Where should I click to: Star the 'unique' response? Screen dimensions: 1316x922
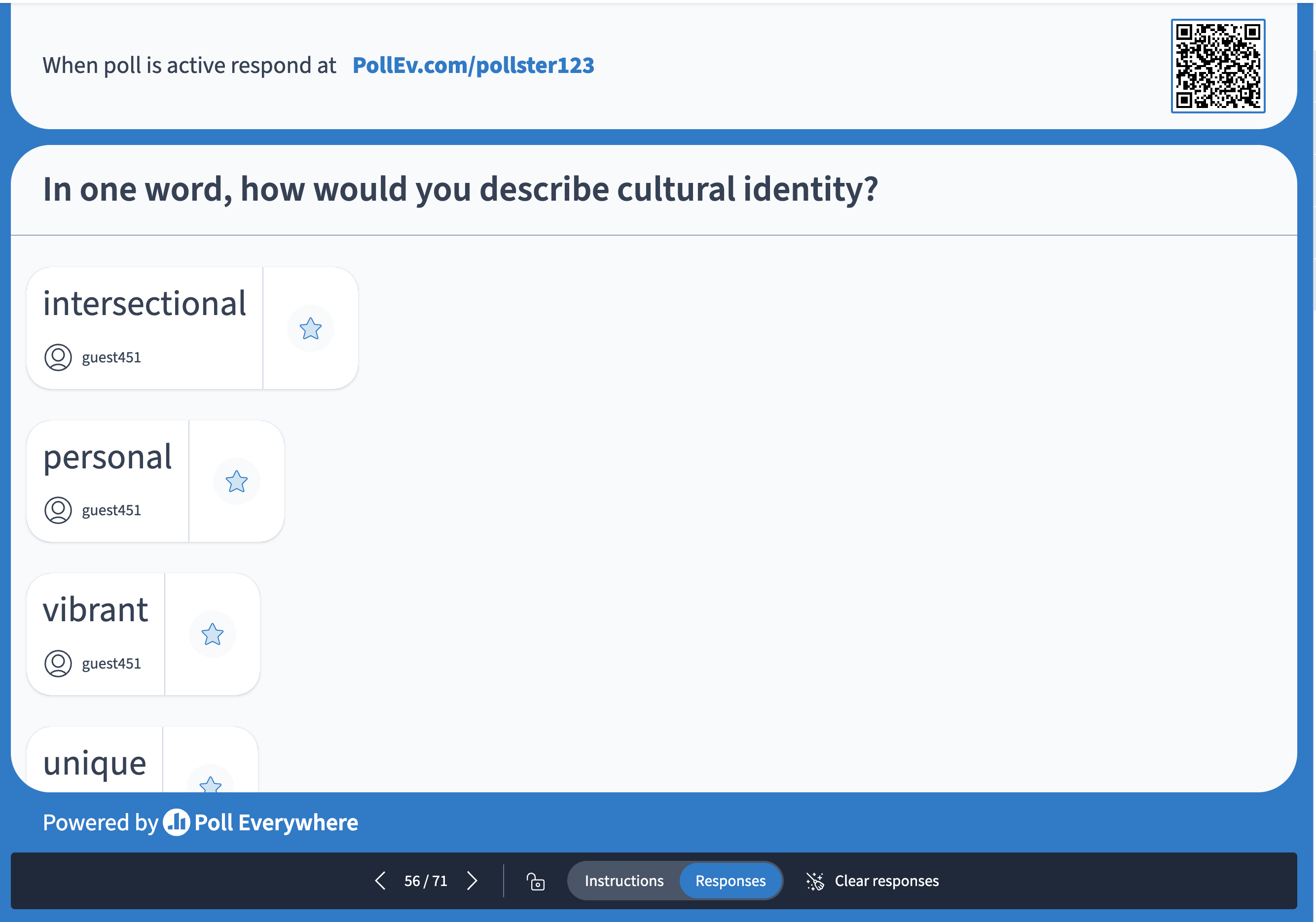[x=213, y=785]
